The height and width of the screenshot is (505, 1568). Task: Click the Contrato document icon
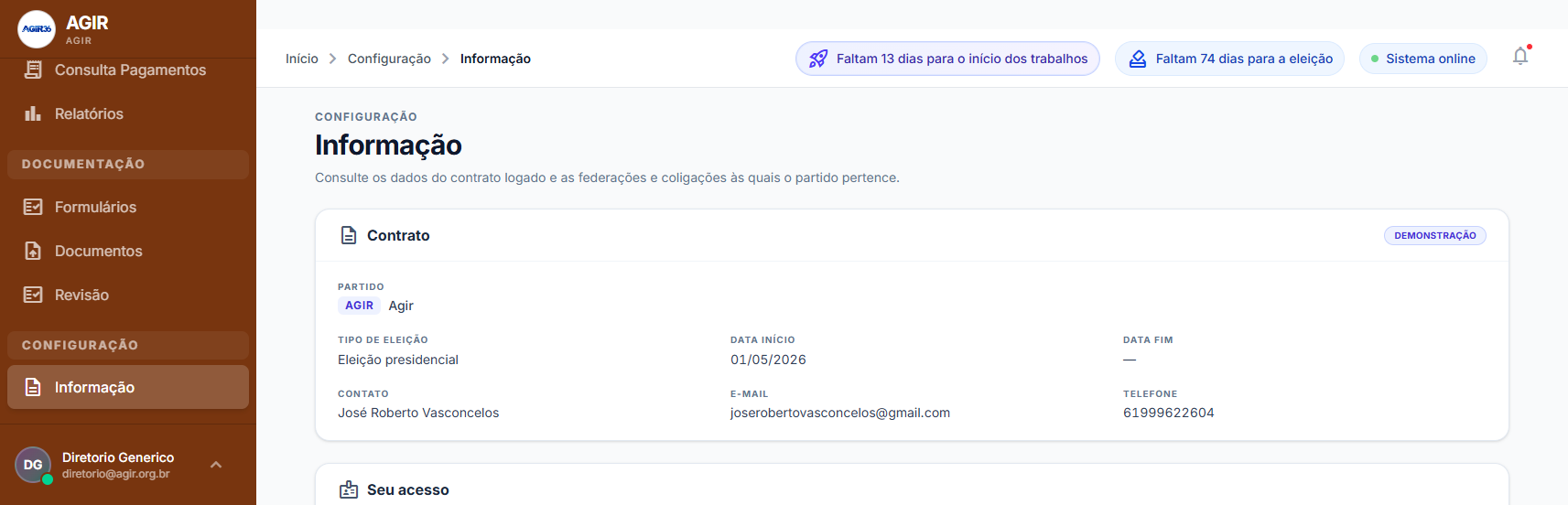(349, 235)
